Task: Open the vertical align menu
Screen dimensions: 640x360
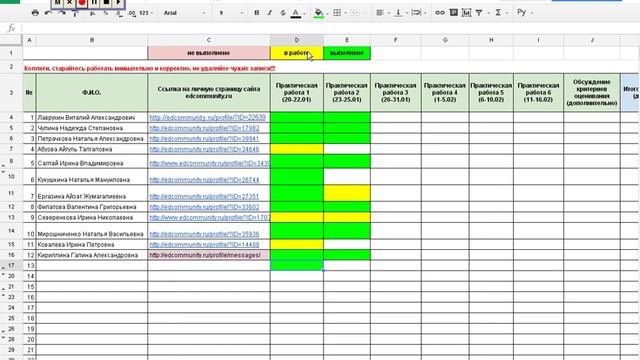Action: (400, 13)
